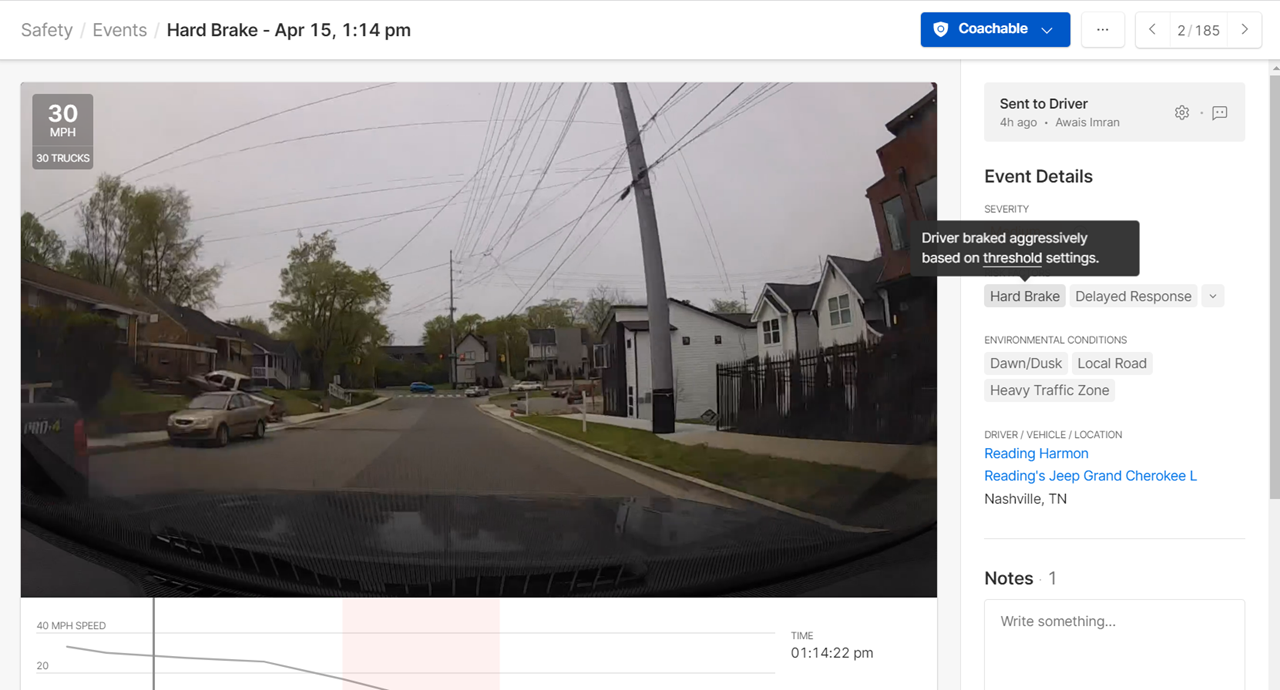This screenshot has width=1280, height=690.
Task: Select the Hard Brake behavior tag
Action: tap(1025, 296)
